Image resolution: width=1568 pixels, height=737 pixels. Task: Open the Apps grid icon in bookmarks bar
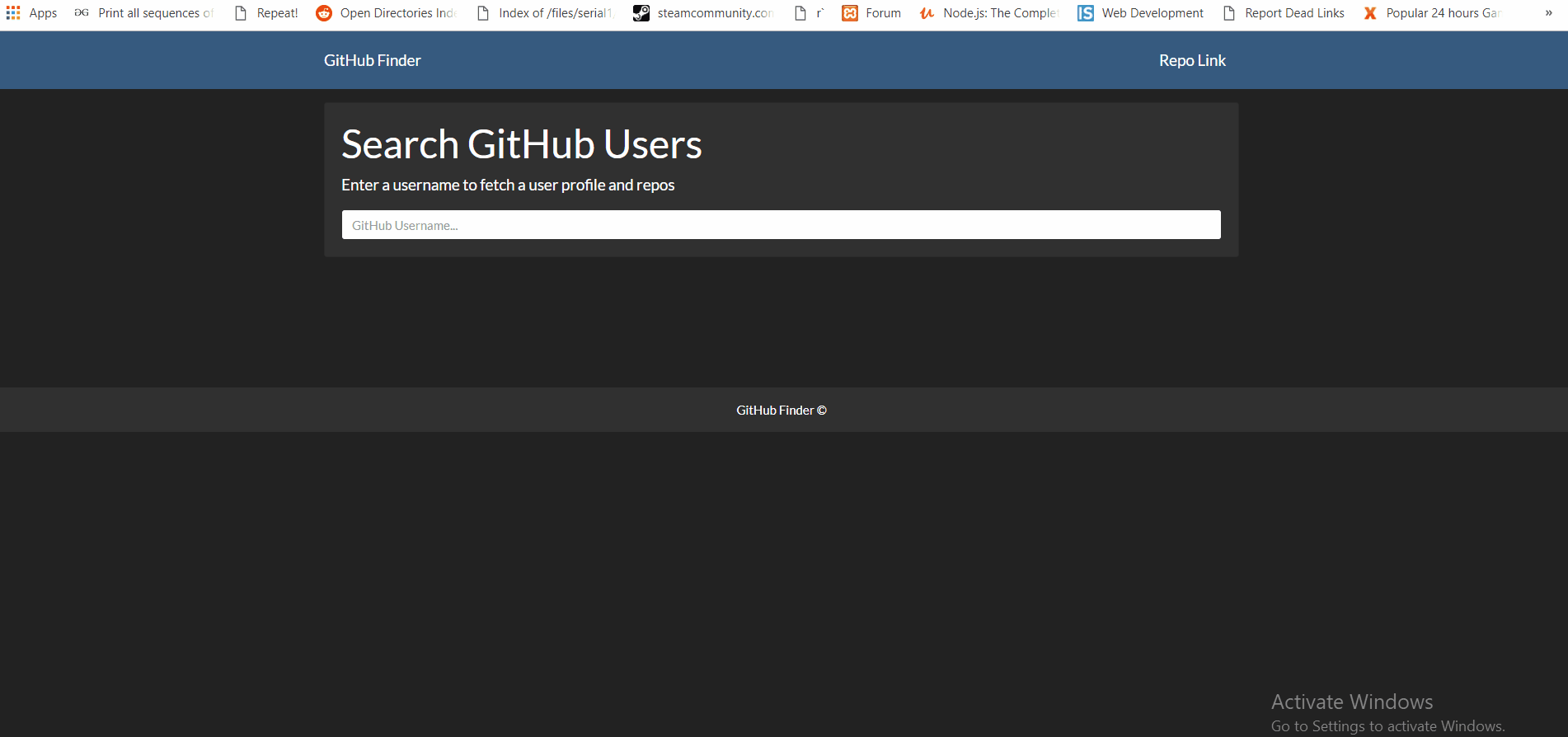[x=13, y=13]
